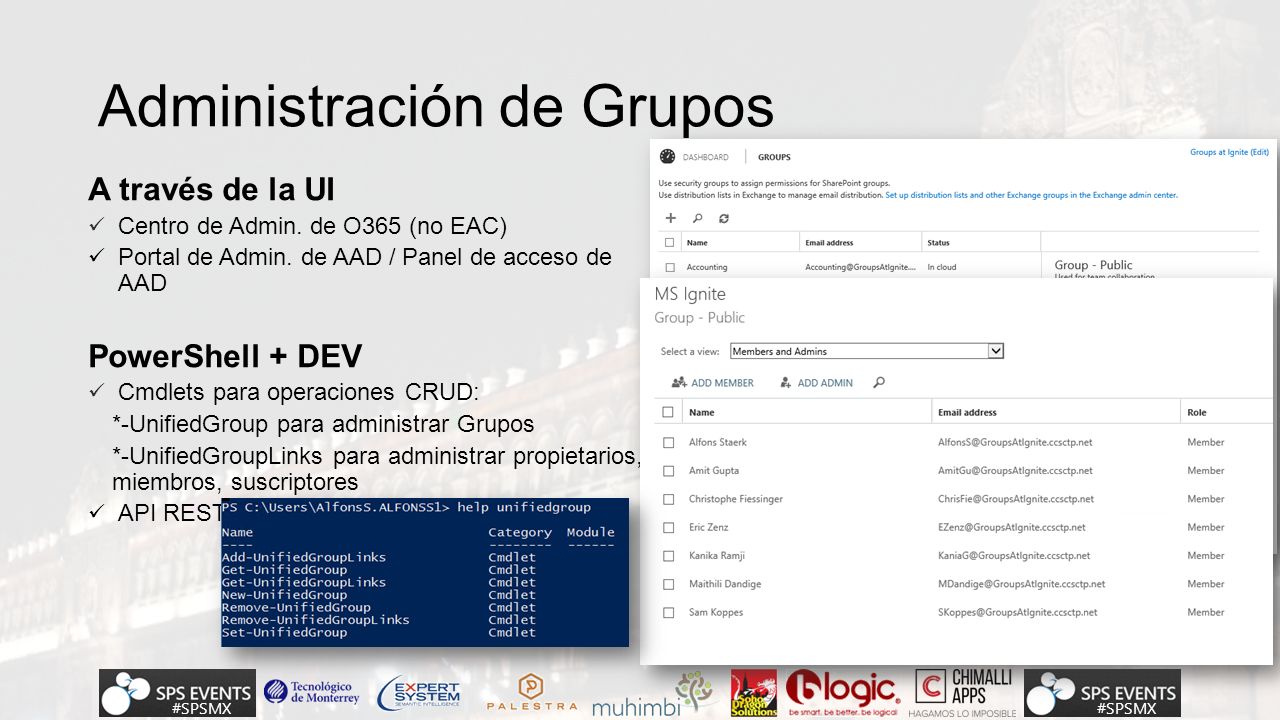Click the muhimbi logo
This screenshot has width=1280, height=720.
pos(653,695)
